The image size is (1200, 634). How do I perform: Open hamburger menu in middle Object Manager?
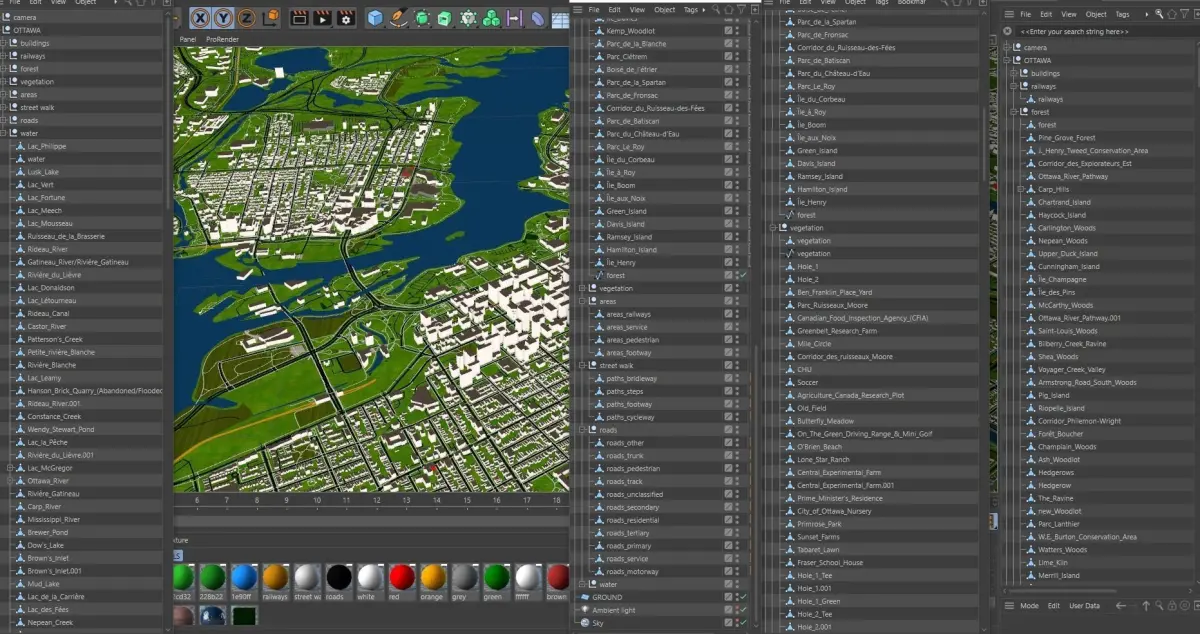pos(577,9)
